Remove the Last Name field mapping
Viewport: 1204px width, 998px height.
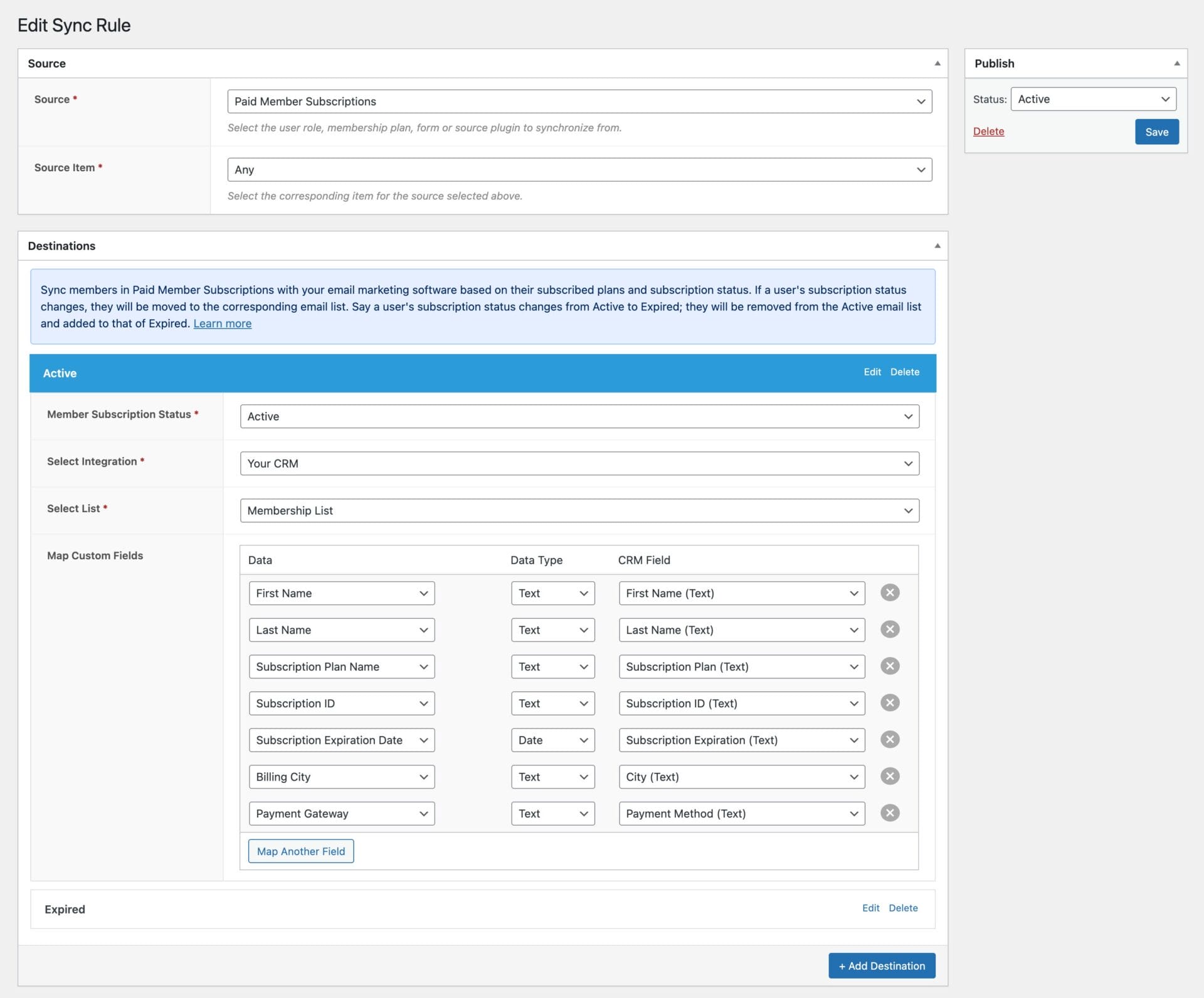click(x=890, y=629)
